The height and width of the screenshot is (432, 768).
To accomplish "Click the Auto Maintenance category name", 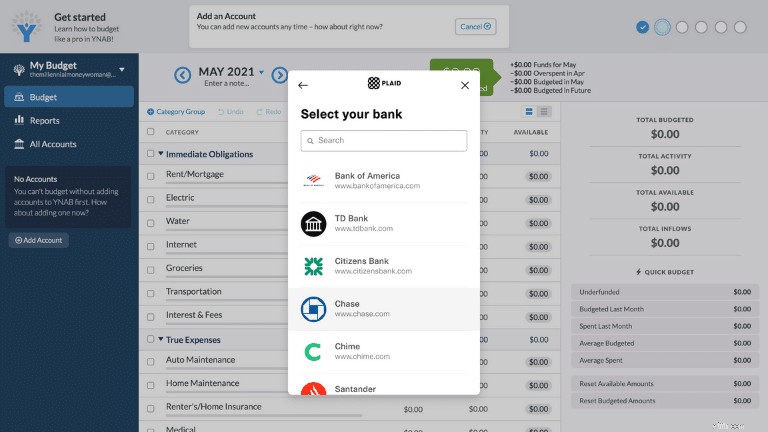I will pos(200,360).
